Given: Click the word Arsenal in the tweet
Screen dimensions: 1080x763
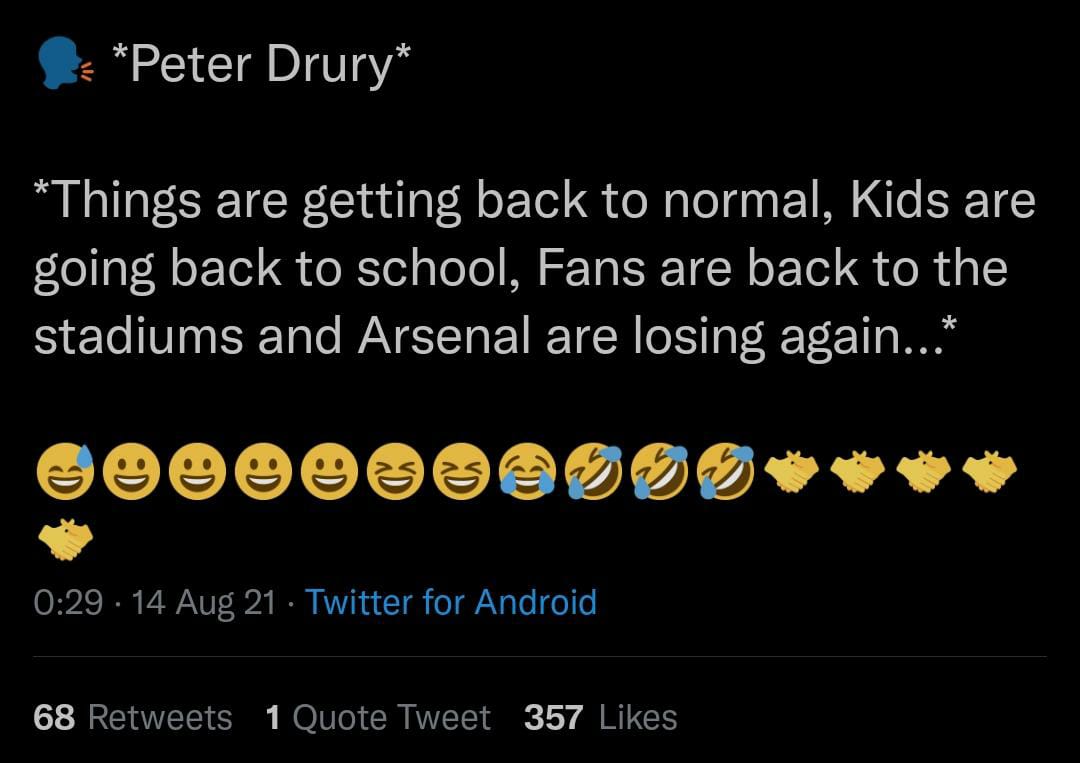Looking at the screenshot, I should (x=444, y=335).
